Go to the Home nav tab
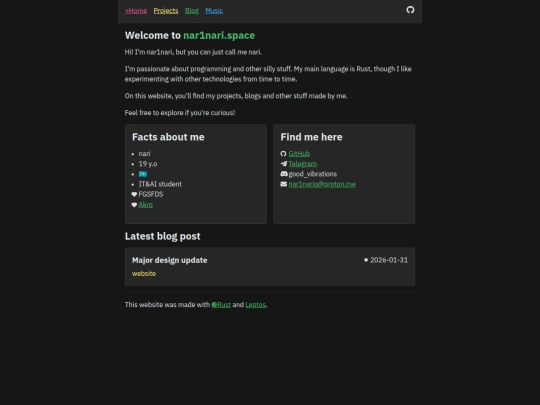540x405 pixels. point(136,11)
